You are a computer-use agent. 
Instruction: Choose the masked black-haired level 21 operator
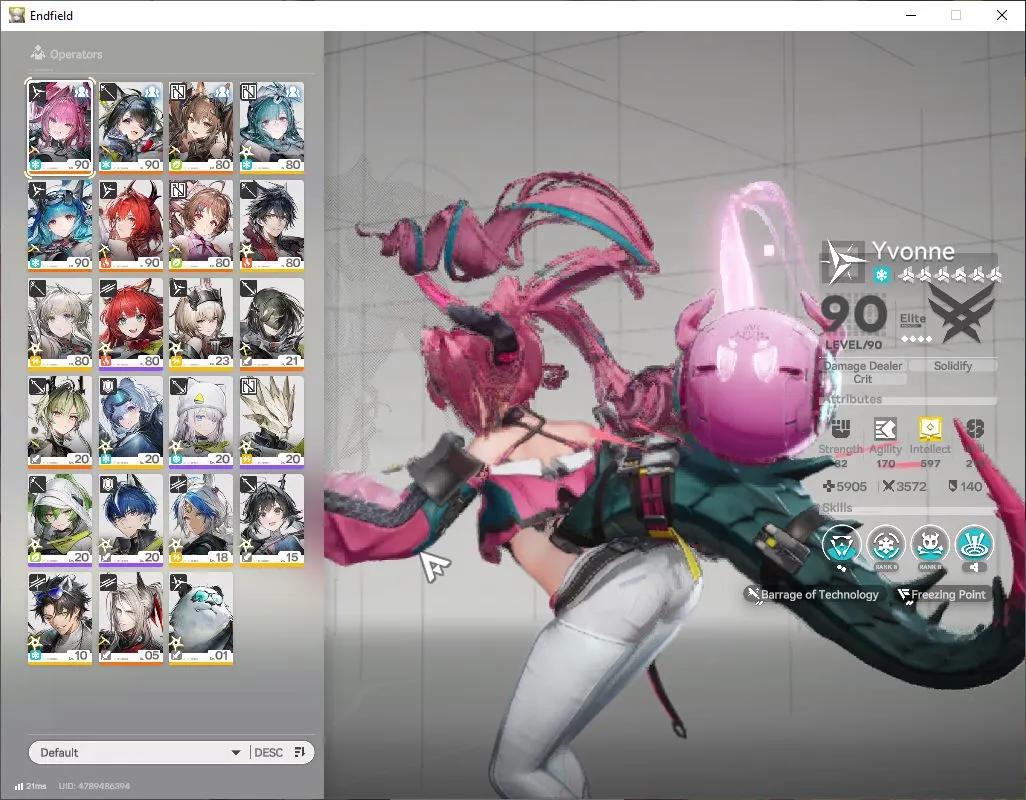pos(272,324)
